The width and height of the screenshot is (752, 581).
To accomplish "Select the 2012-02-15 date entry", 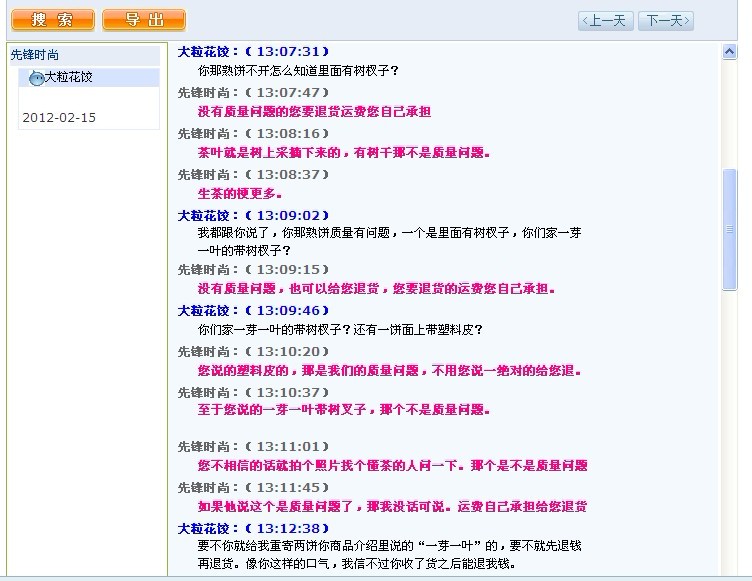I will click(59, 117).
